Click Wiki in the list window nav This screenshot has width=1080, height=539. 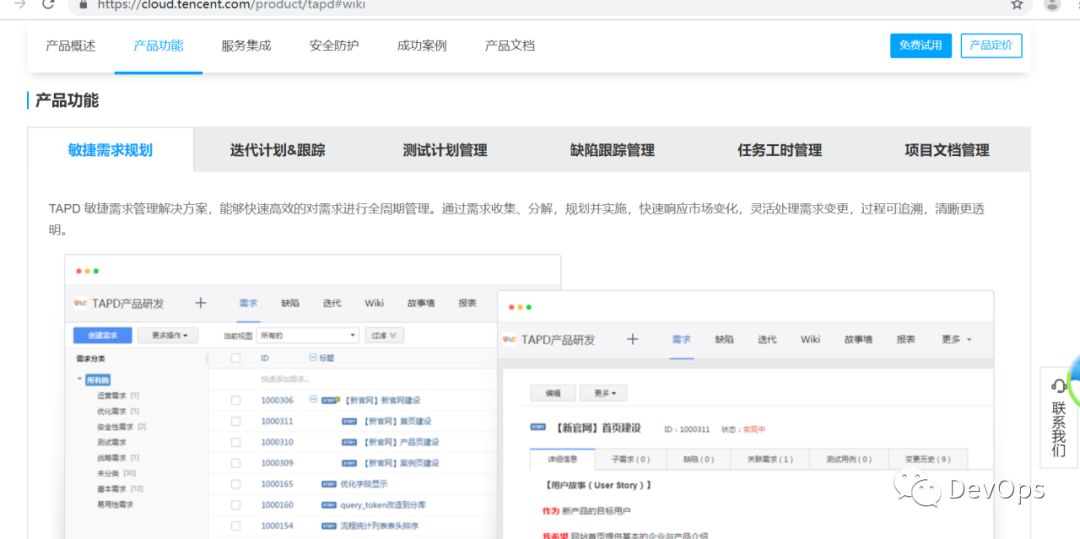374,303
